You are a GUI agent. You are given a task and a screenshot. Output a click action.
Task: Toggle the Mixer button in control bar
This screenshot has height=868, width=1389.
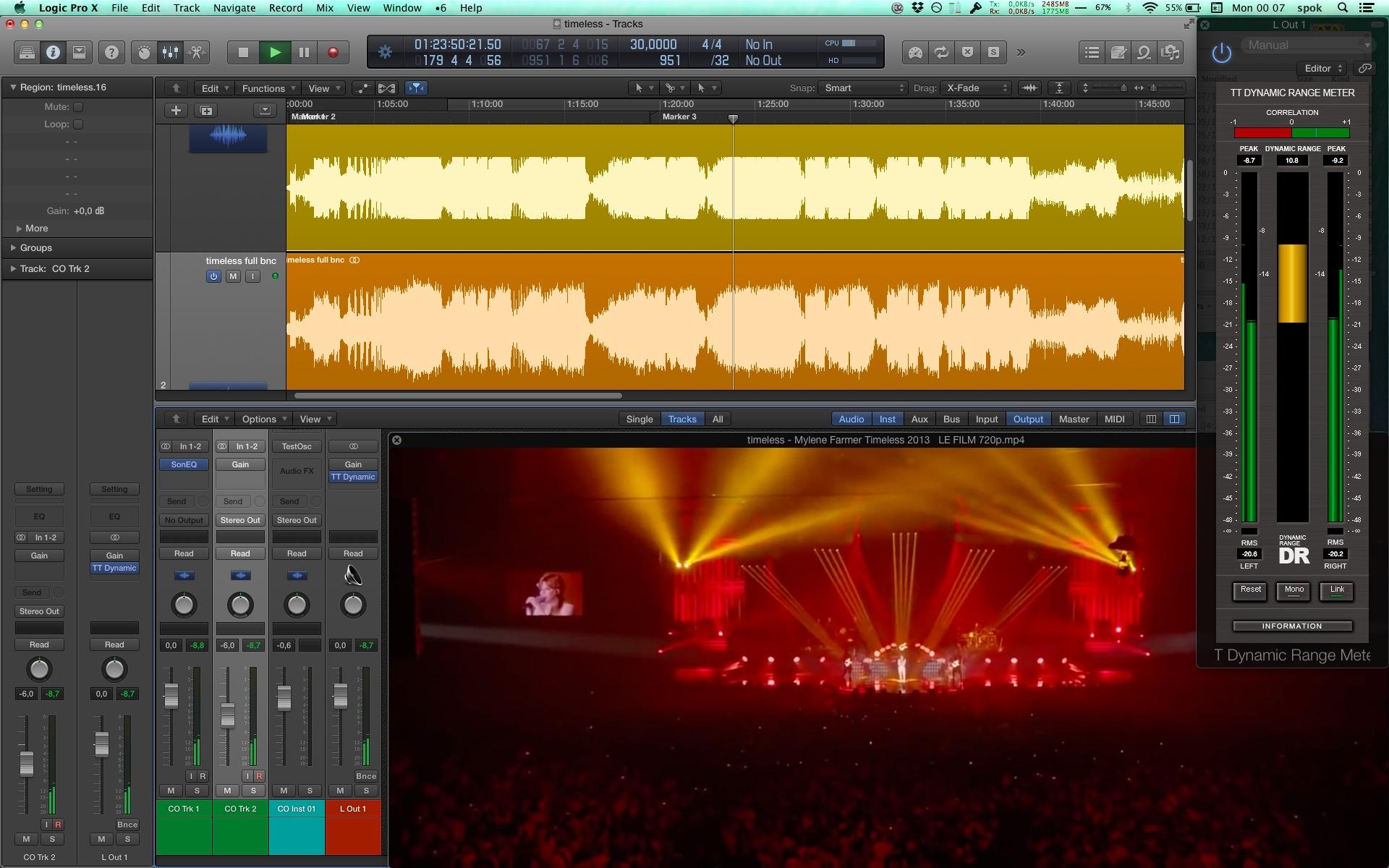(170, 52)
